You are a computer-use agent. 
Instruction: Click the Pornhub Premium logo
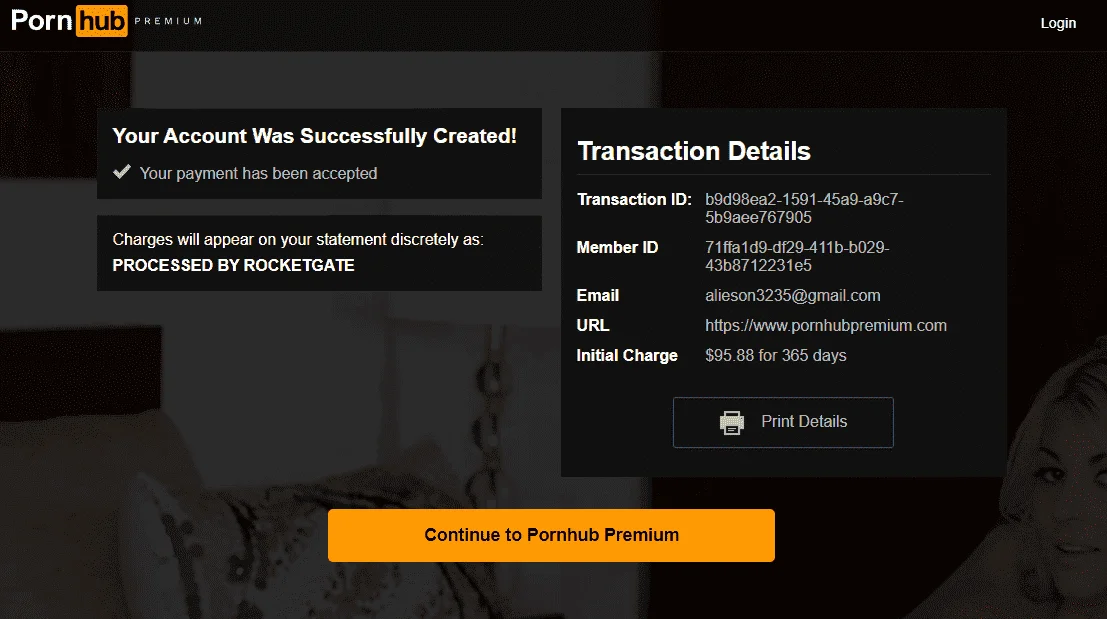coord(107,20)
